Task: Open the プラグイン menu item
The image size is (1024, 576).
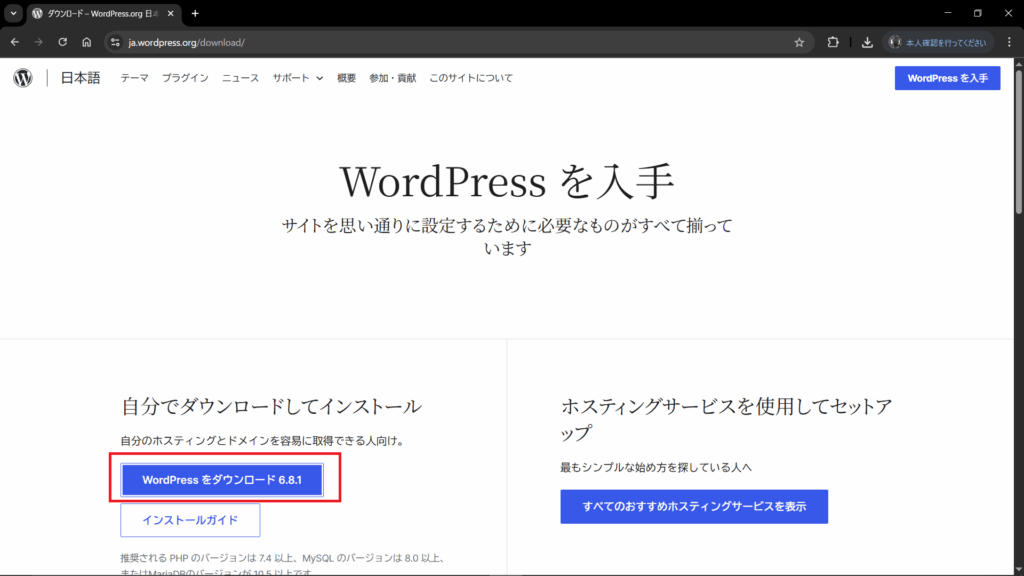Action: pos(185,78)
